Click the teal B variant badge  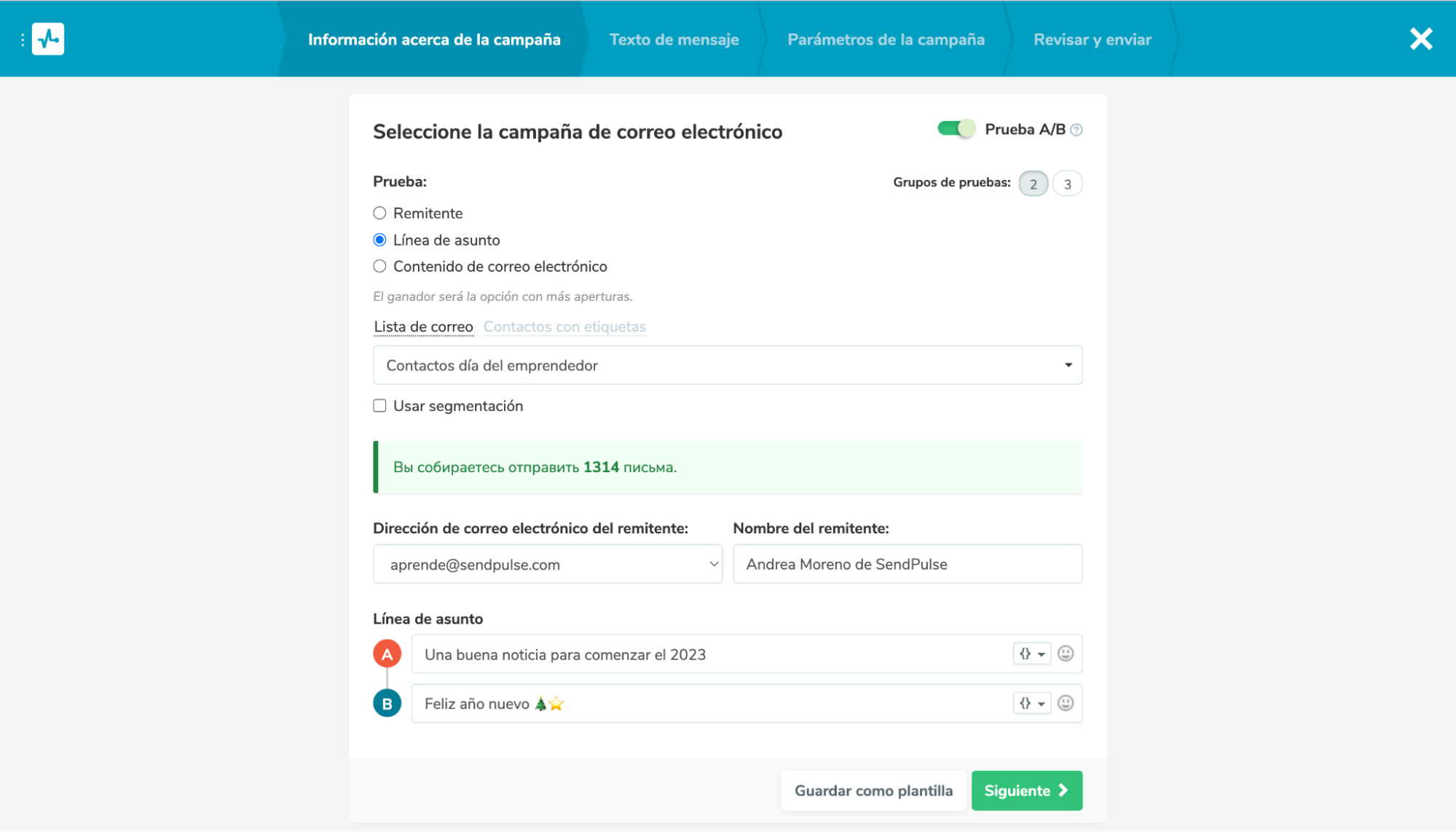coord(387,704)
